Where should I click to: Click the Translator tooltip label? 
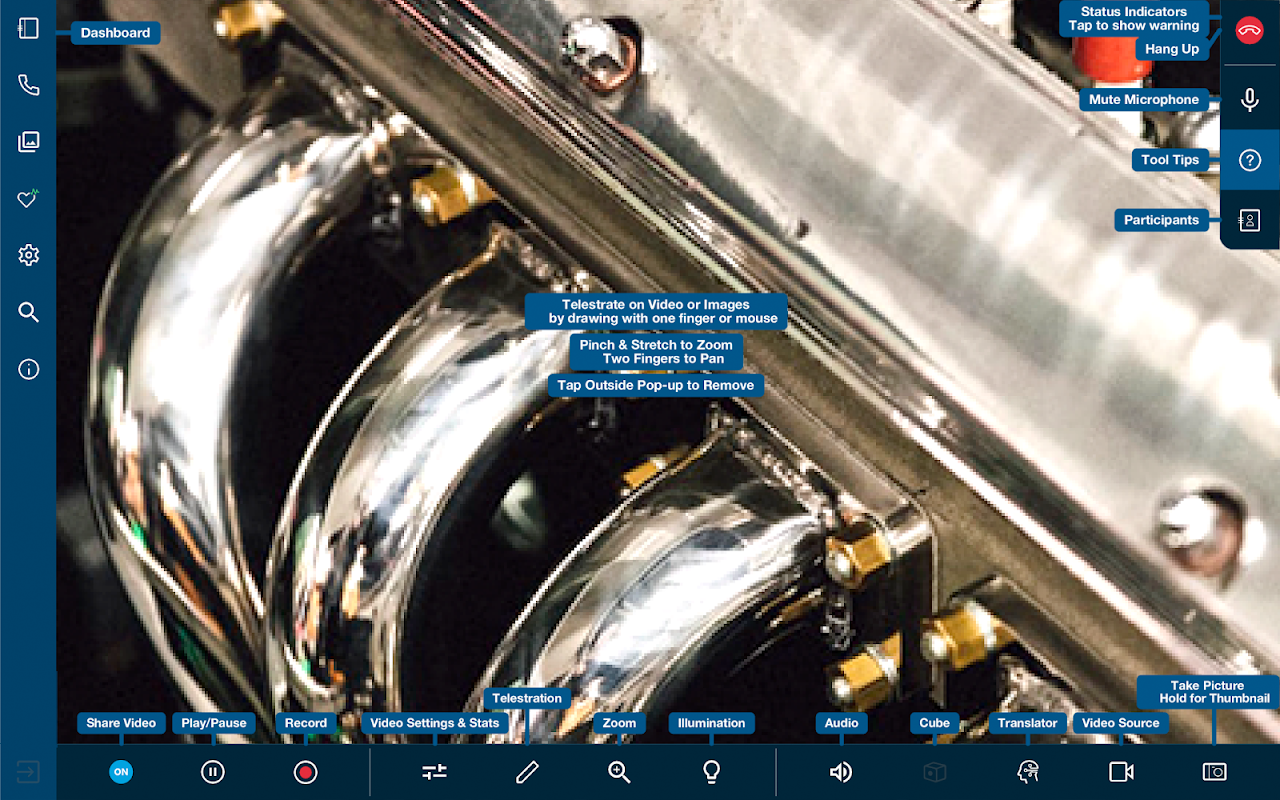tap(1027, 723)
